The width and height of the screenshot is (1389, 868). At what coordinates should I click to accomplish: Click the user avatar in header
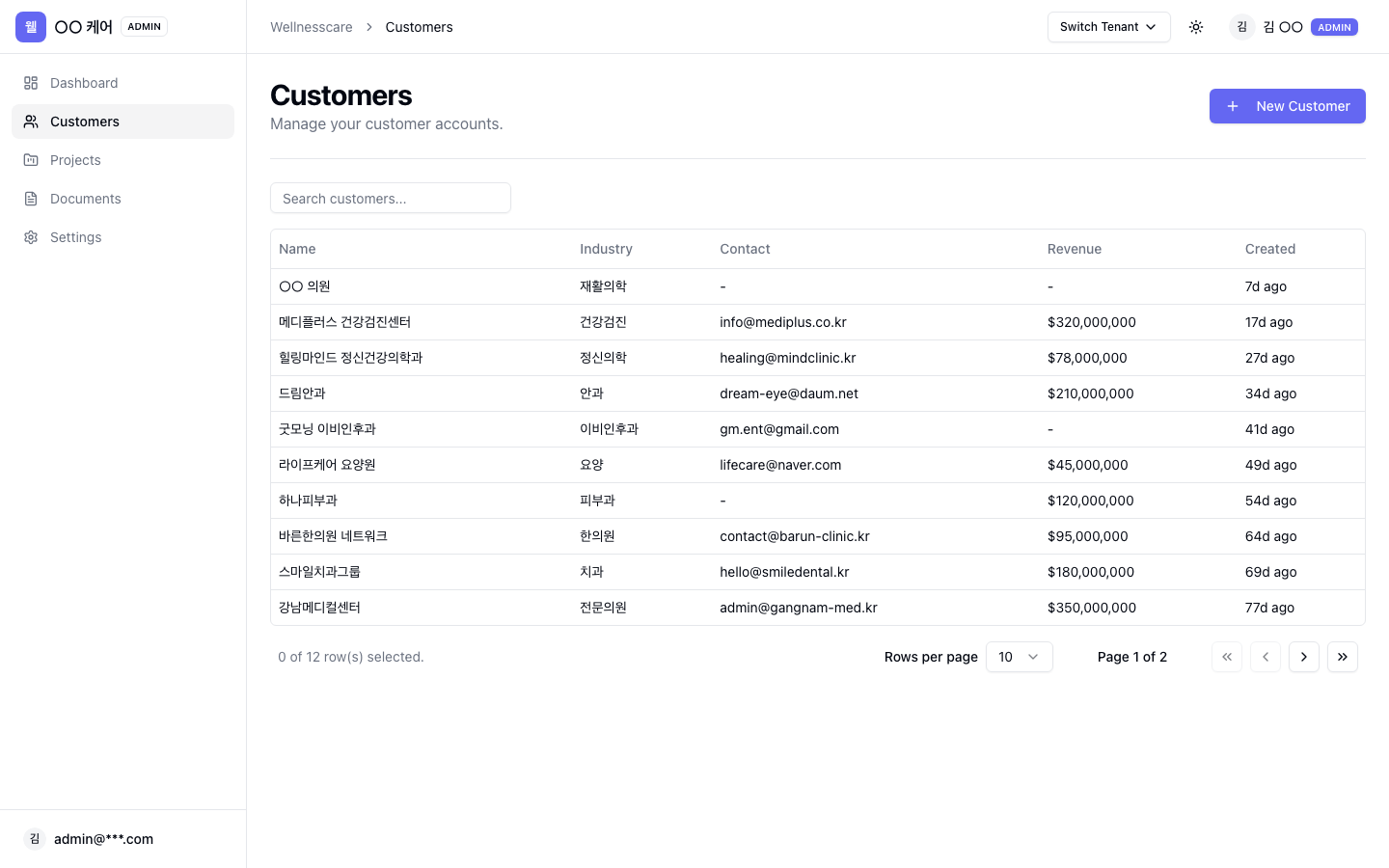click(1242, 27)
